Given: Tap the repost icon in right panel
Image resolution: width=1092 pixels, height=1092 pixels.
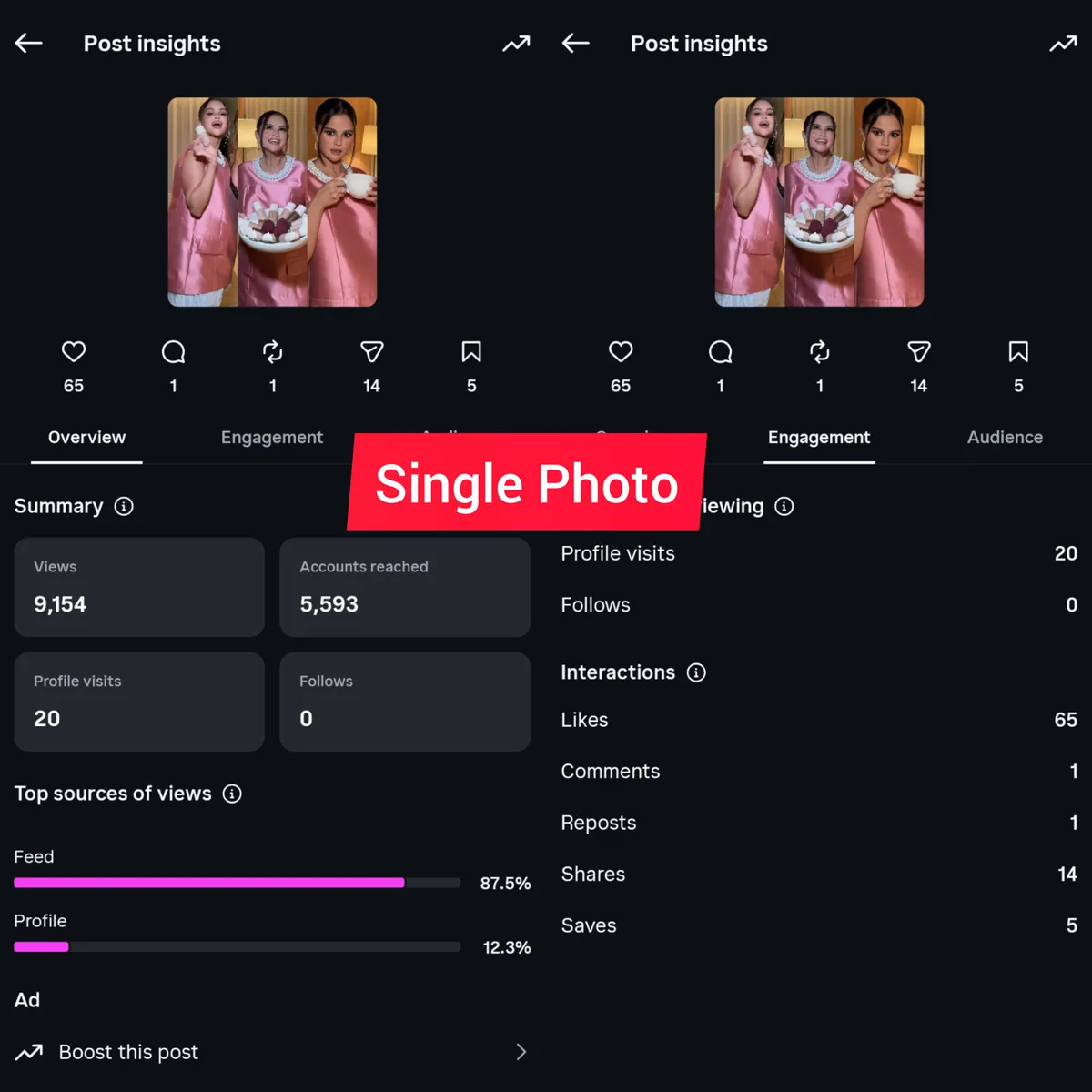Looking at the screenshot, I should [820, 352].
